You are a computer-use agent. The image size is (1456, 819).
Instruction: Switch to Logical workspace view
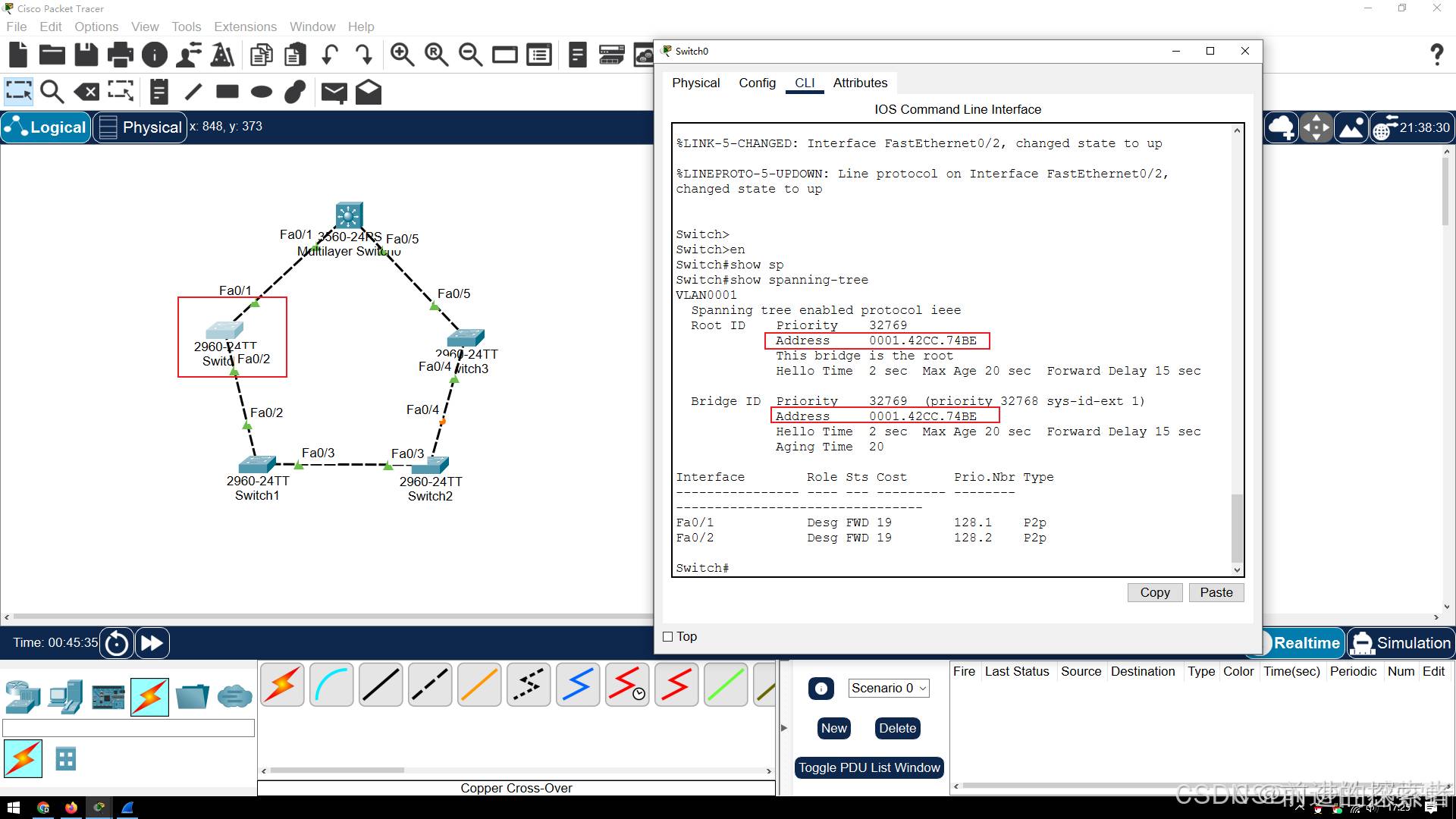[46, 127]
